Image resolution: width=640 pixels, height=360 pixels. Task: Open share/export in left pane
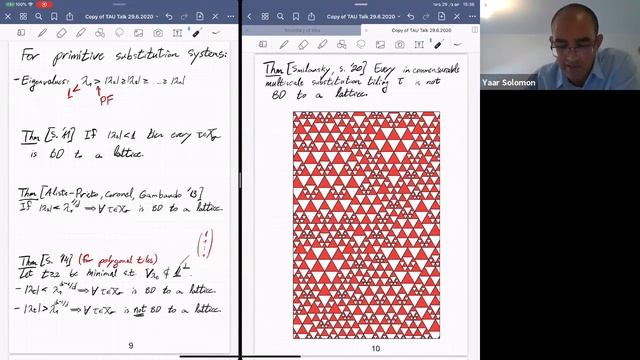click(x=70, y=17)
